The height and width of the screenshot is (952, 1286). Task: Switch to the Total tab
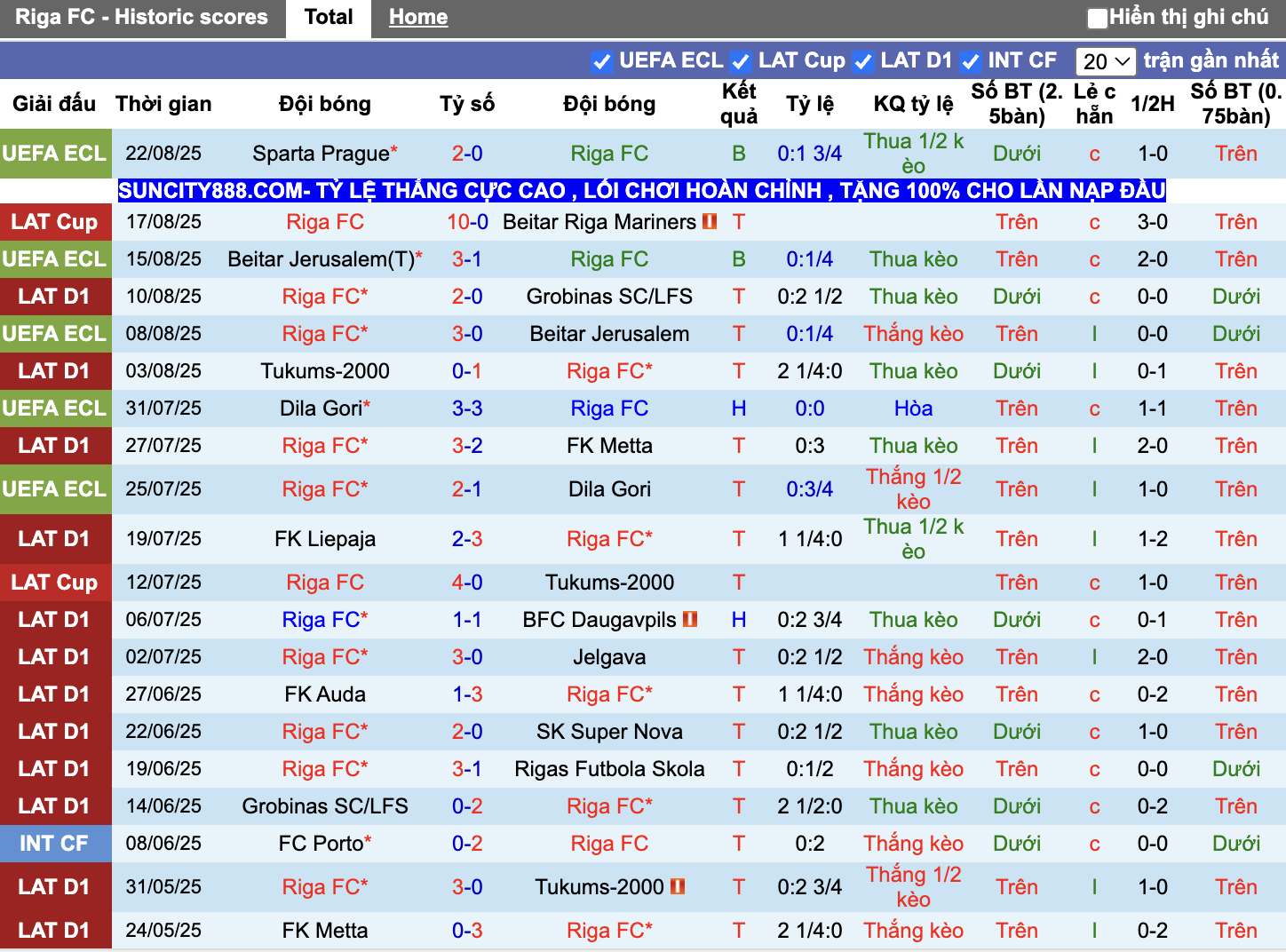click(x=329, y=18)
